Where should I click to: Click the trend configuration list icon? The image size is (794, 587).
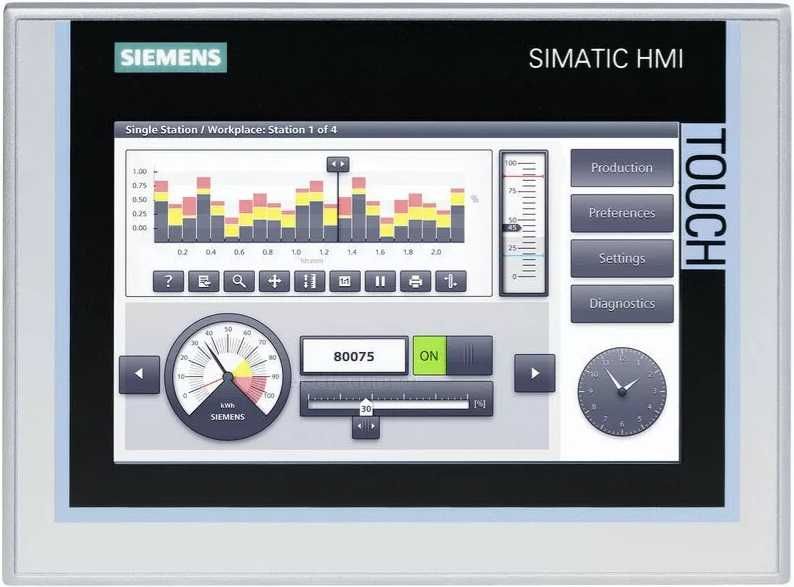204,281
